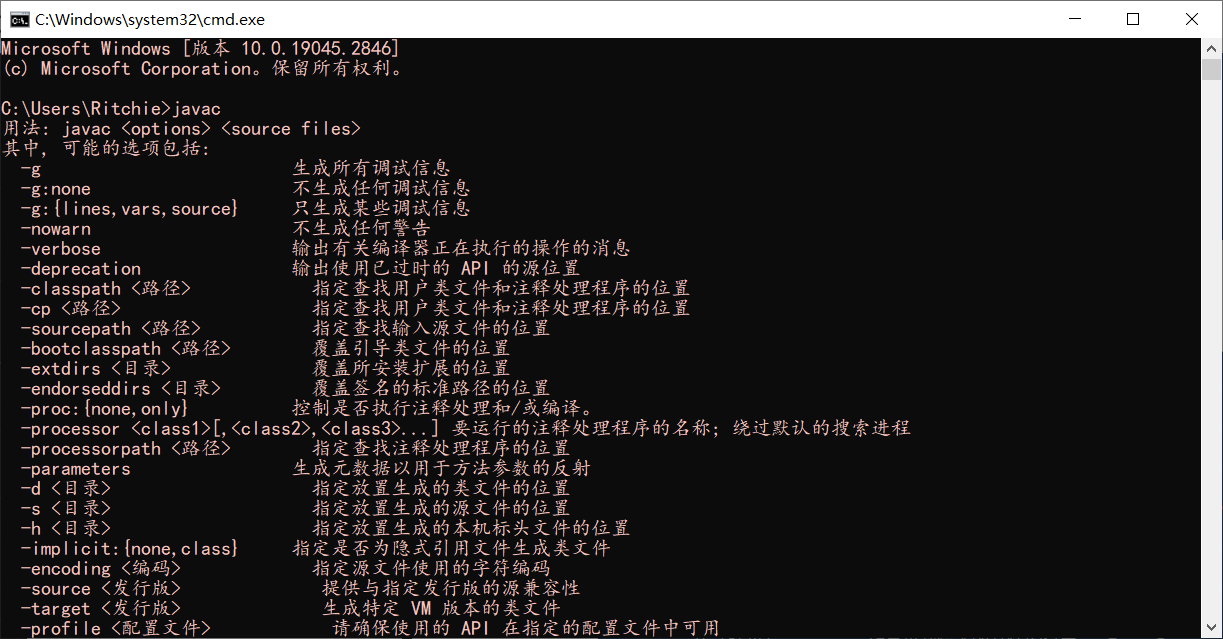Image resolution: width=1223 pixels, height=639 pixels.
Task: Close the command prompt window
Action: 1191,19
